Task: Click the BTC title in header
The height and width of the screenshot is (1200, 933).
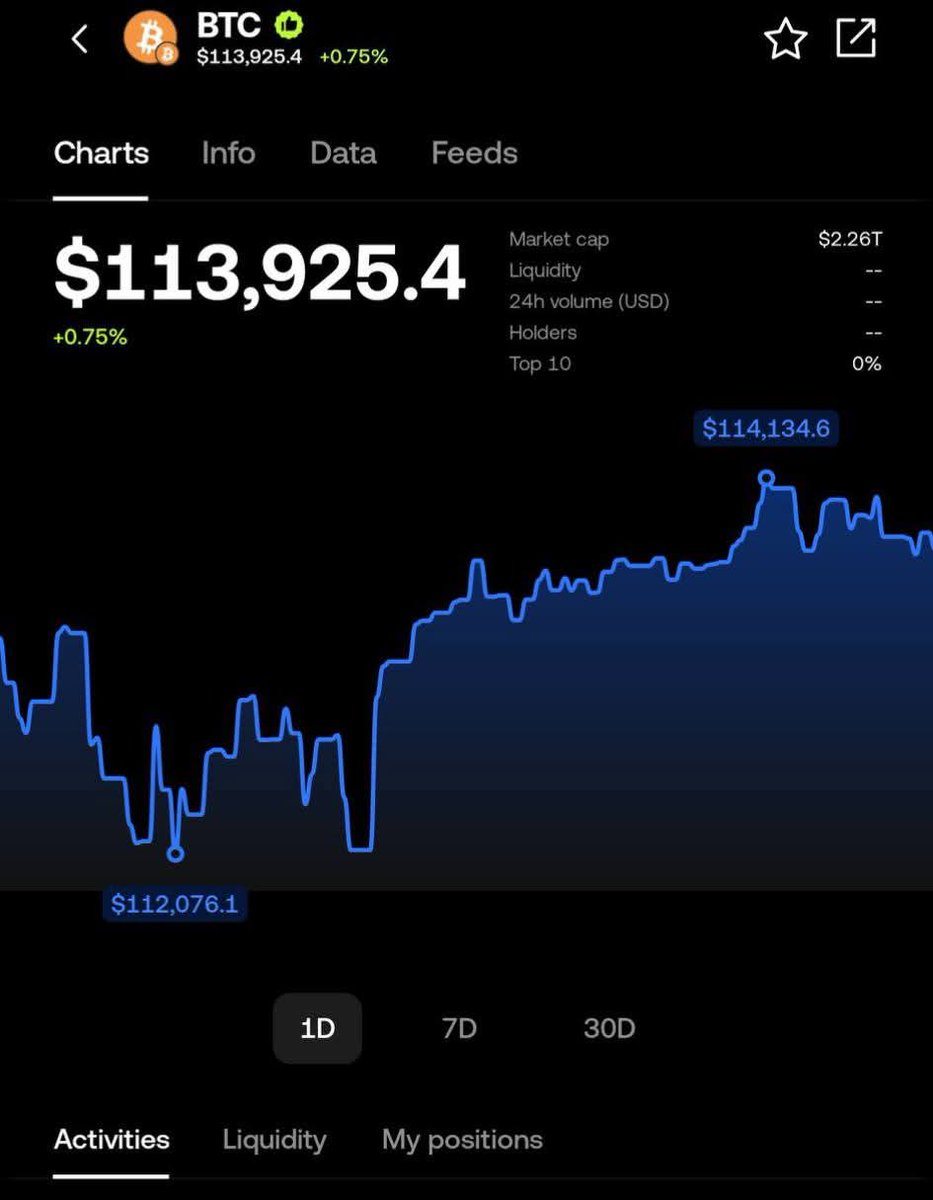Action: click(229, 24)
